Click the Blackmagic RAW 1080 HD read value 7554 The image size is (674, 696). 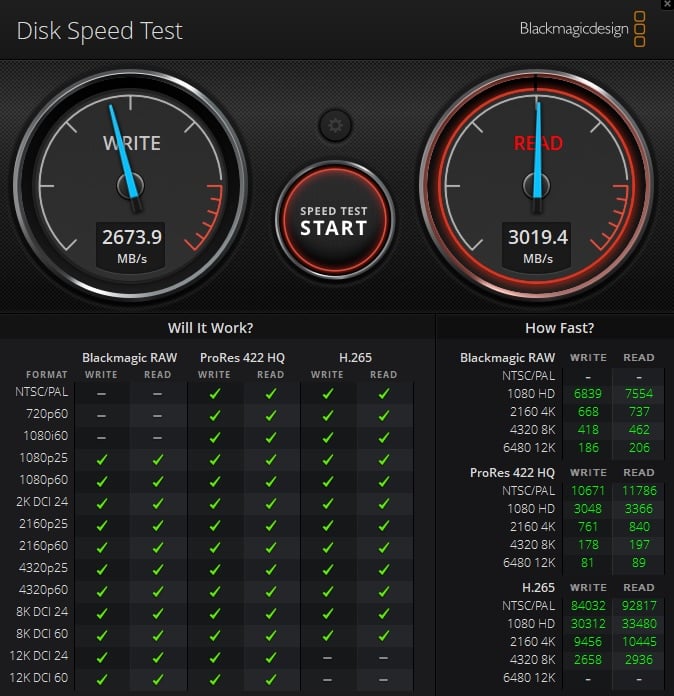coord(639,394)
